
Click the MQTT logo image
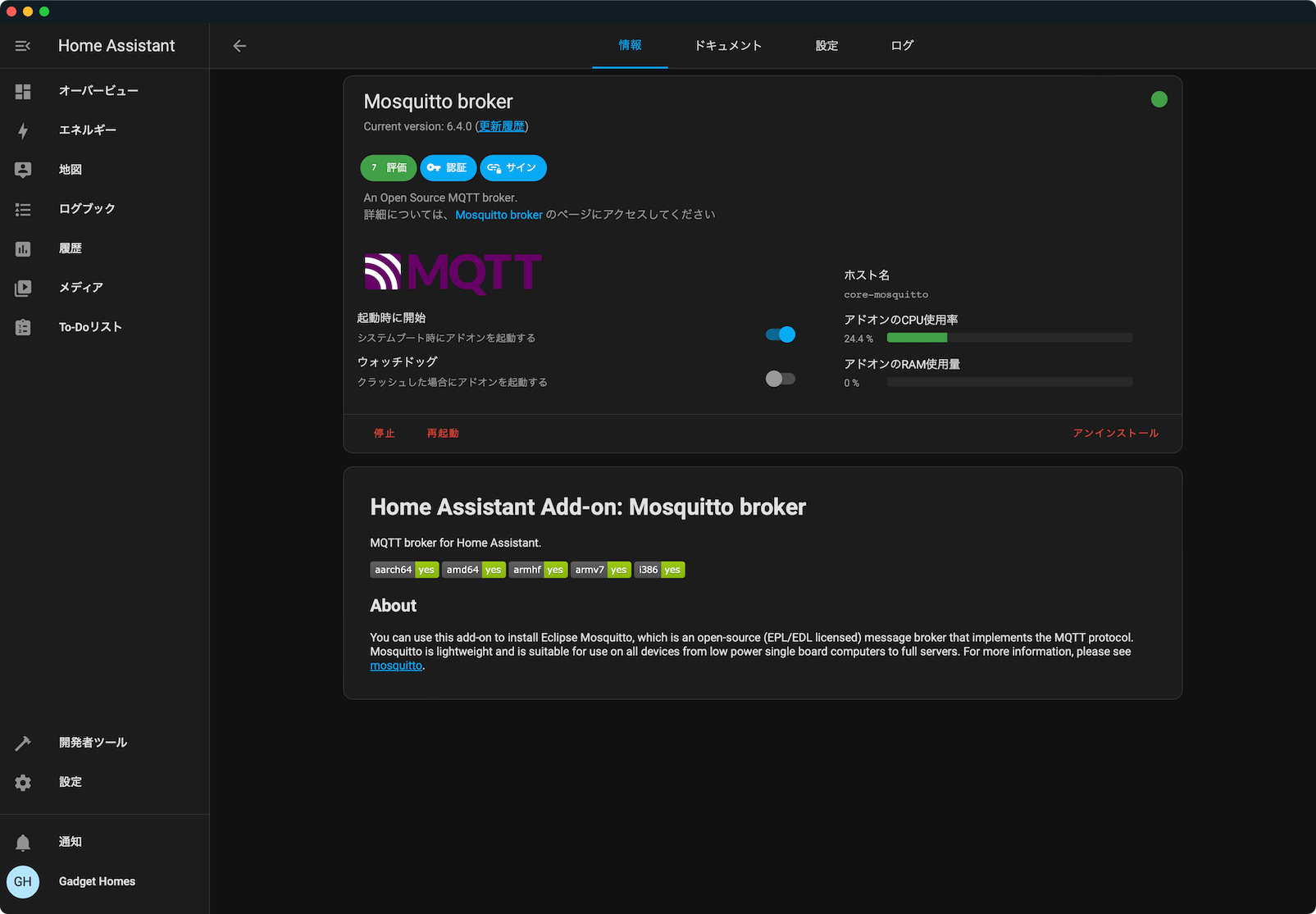453,273
